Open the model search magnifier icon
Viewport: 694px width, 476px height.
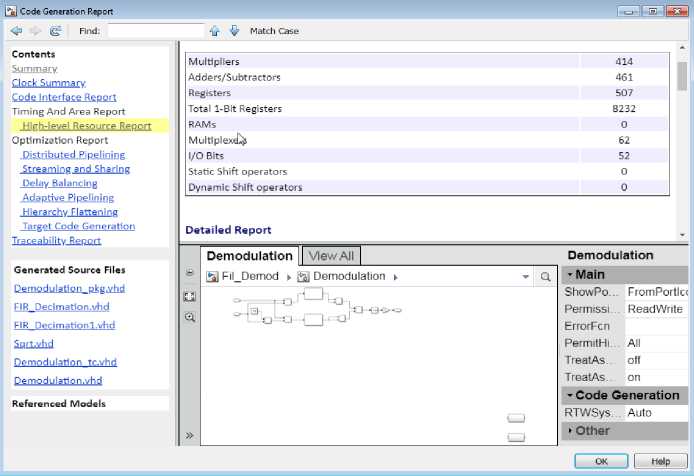(545, 277)
